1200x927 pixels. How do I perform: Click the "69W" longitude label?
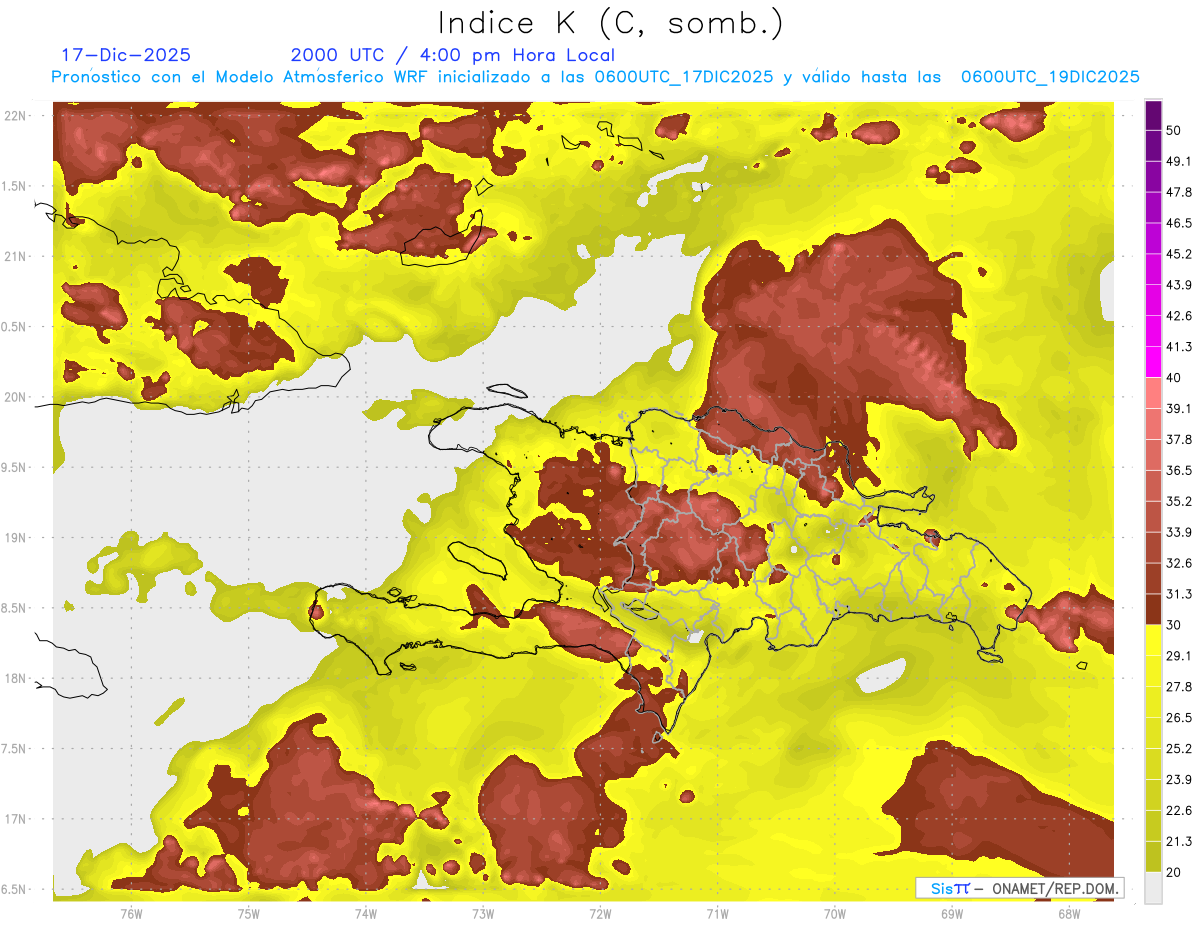click(x=951, y=914)
